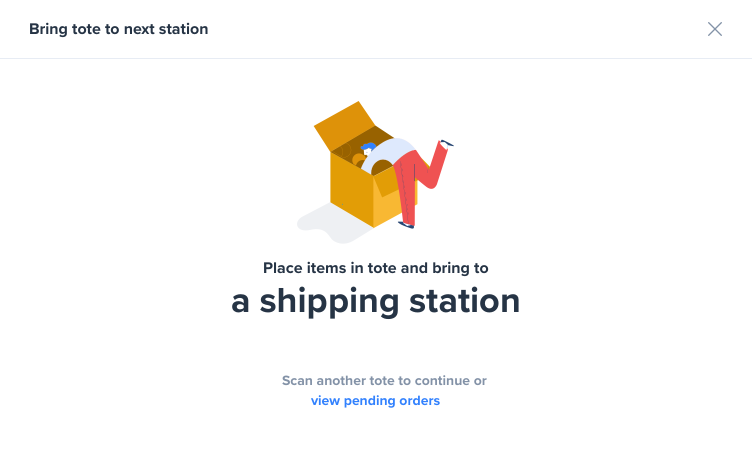Click the word 'Scan' in the gray hint text

point(297,380)
